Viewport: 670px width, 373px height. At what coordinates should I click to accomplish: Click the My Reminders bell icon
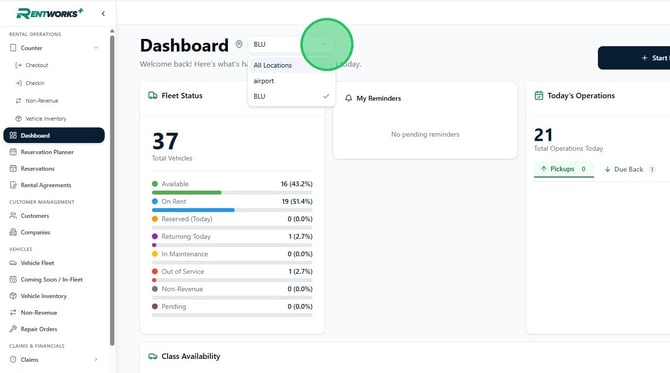pyautogui.click(x=348, y=98)
